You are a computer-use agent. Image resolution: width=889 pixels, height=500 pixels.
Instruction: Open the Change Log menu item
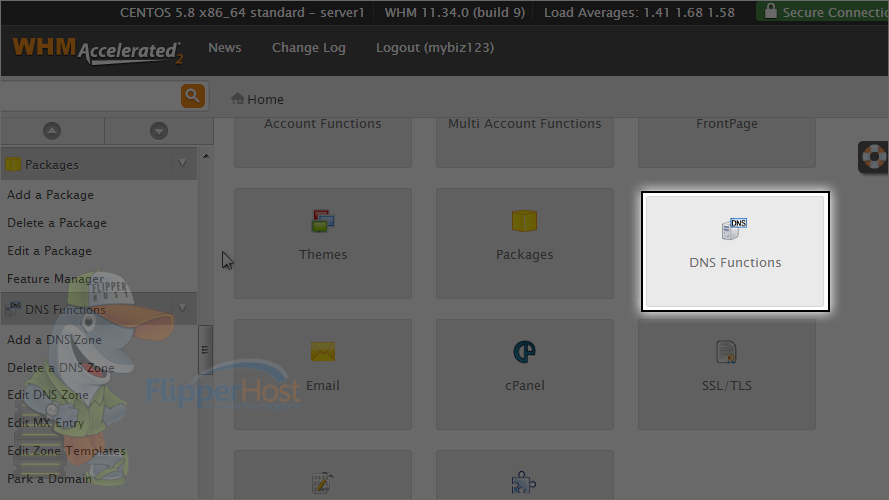[308, 48]
